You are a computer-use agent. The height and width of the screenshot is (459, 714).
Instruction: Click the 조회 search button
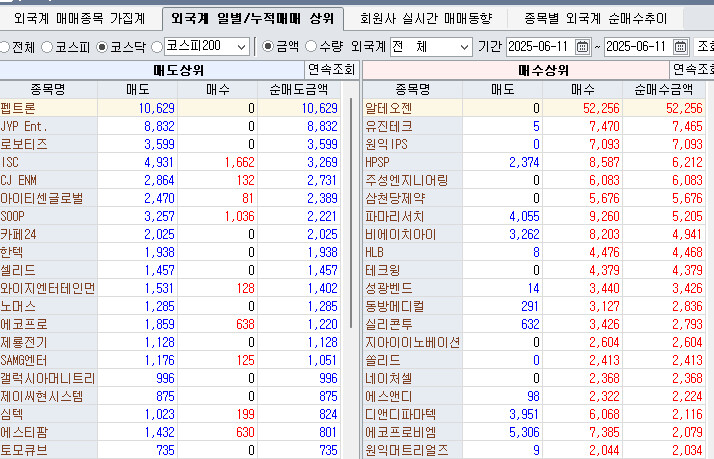point(704,47)
